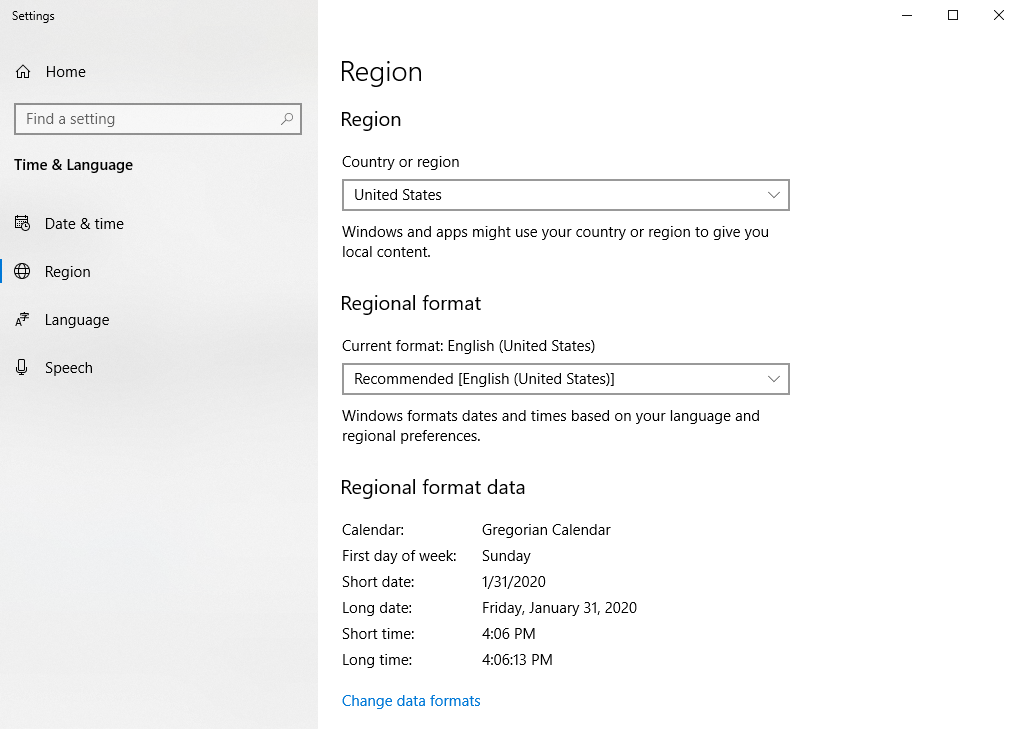Click the Date & time calendar icon
The height and width of the screenshot is (729, 1012).
(23, 223)
